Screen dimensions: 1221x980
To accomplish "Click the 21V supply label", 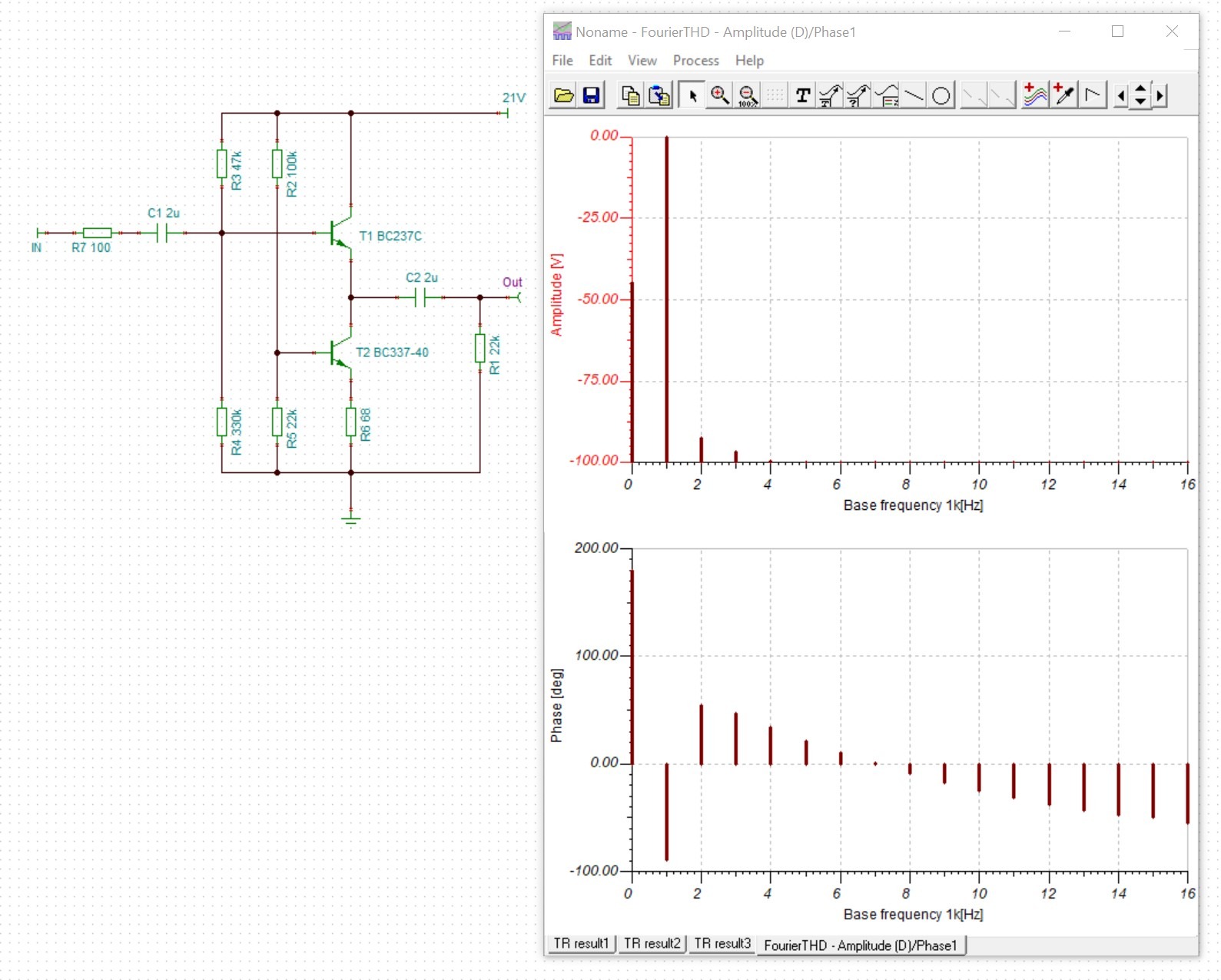I will click(x=514, y=98).
